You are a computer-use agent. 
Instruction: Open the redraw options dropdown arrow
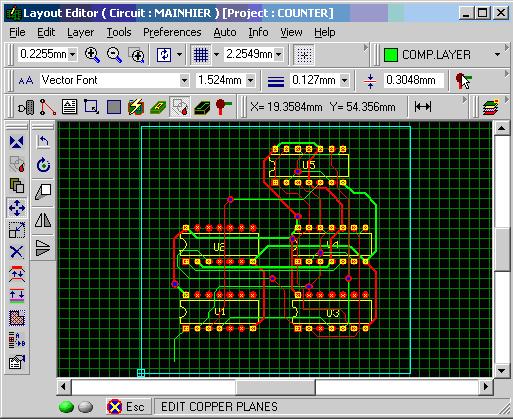[179, 54]
